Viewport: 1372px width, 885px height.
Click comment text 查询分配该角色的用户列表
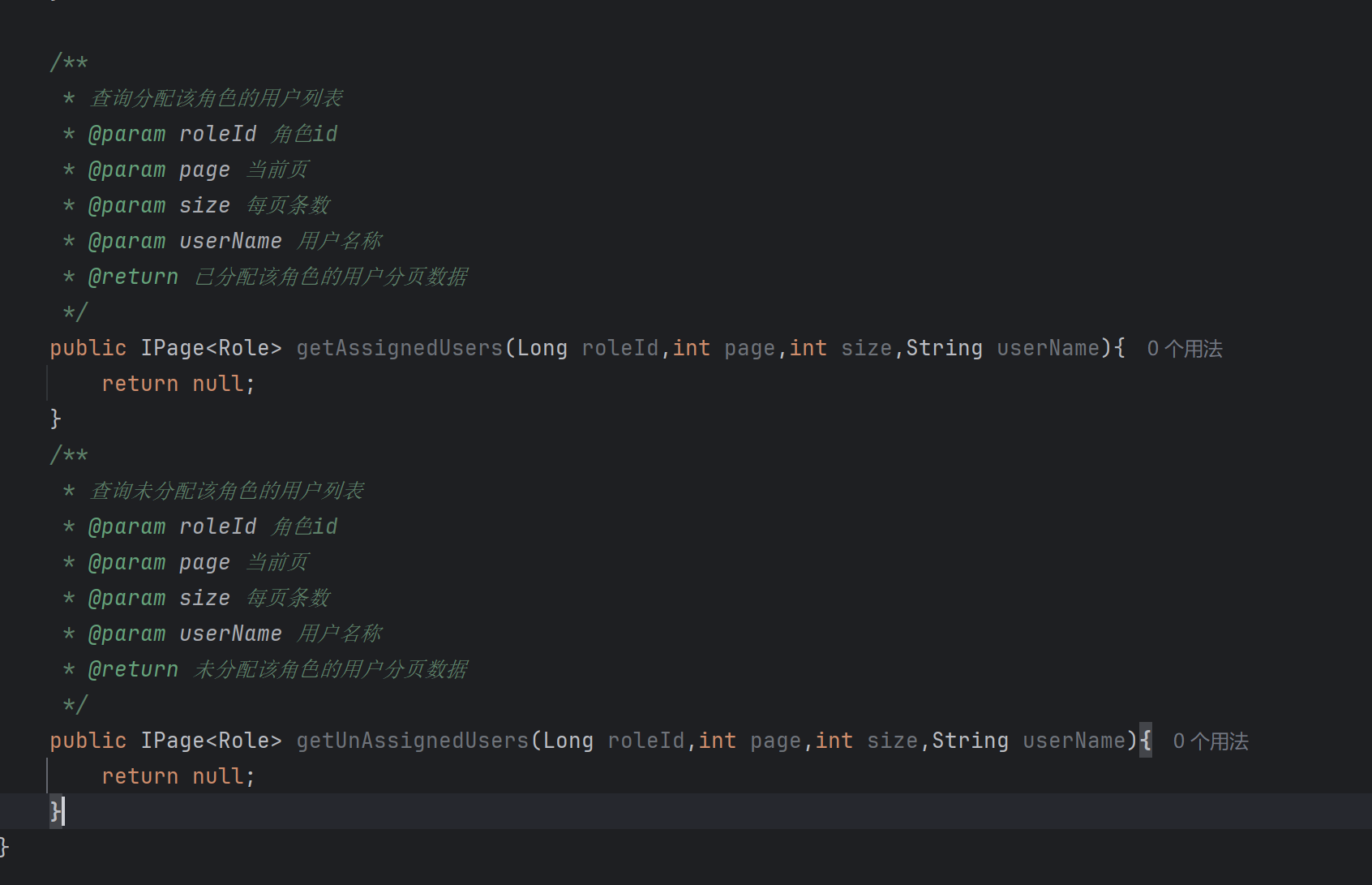coord(216,99)
